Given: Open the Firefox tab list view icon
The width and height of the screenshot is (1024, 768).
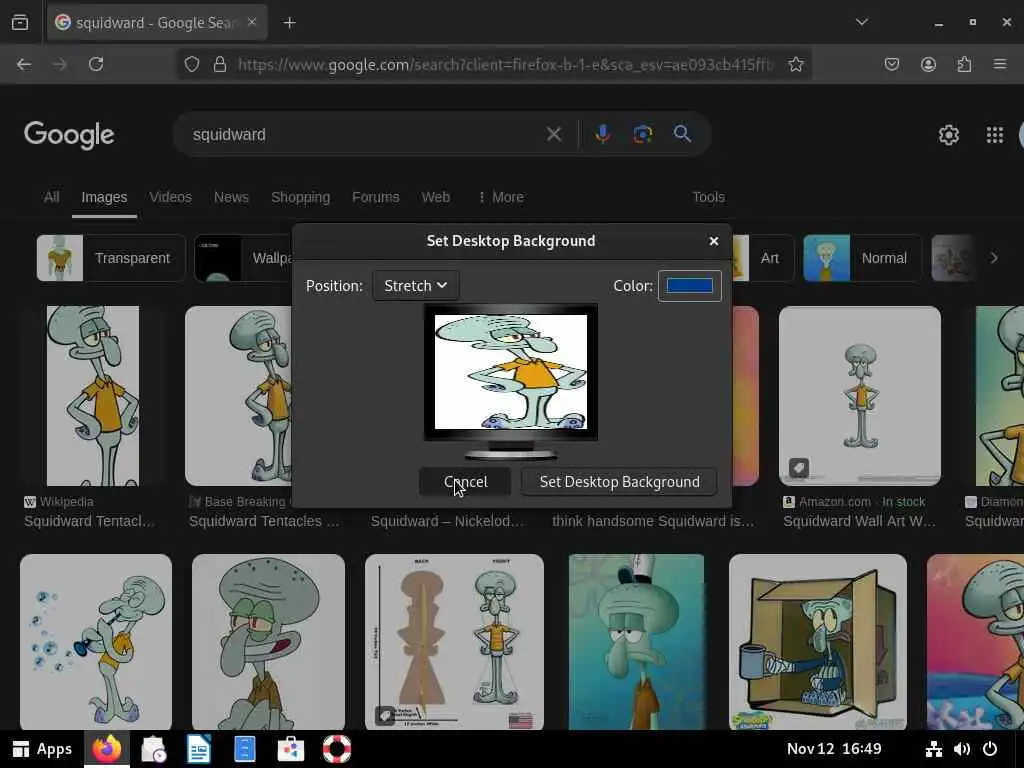Looking at the screenshot, I should click(x=20, y=23).
